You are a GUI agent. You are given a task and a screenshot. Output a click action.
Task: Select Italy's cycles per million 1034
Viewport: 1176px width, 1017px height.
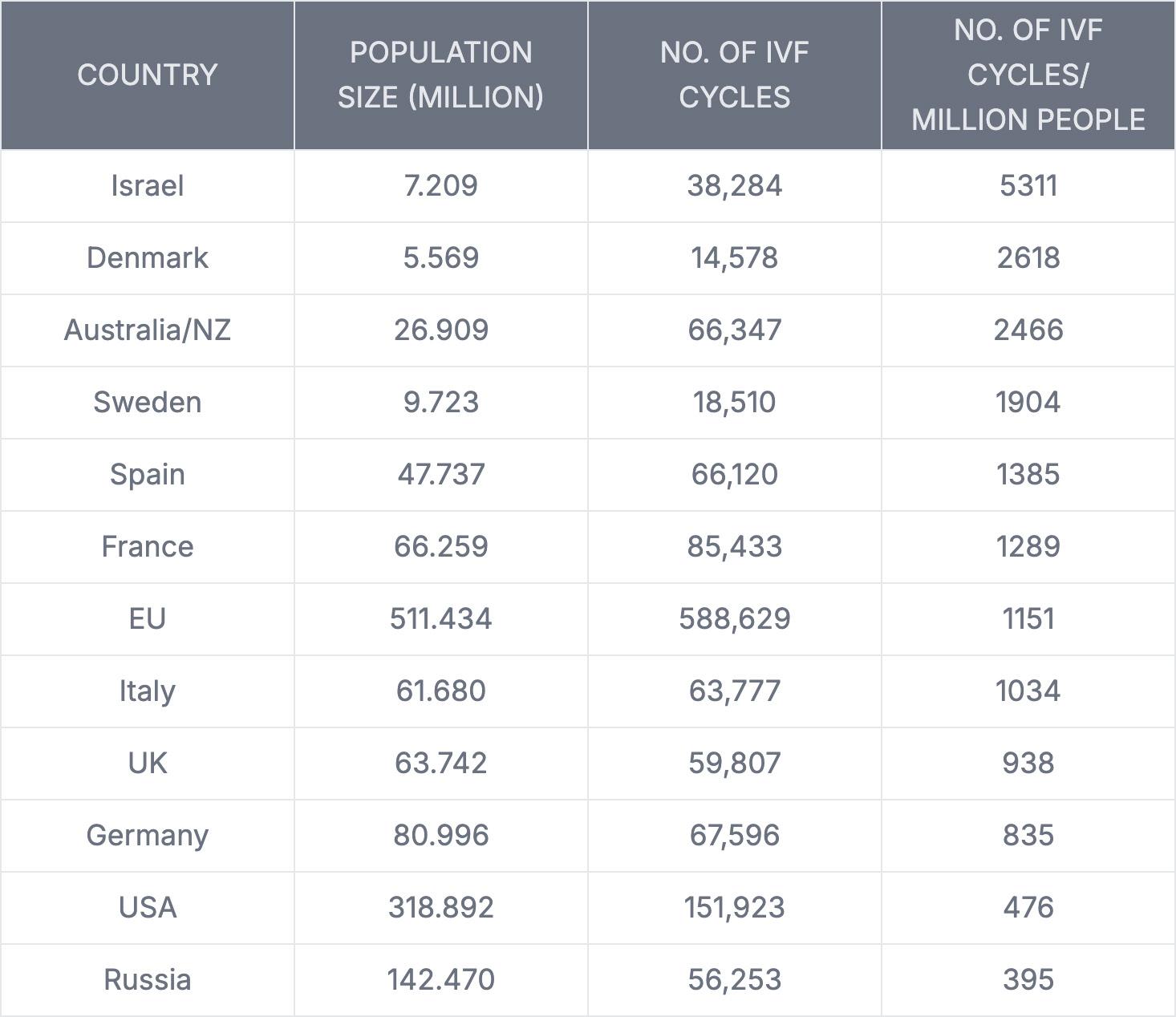(x=1028, y=691)
